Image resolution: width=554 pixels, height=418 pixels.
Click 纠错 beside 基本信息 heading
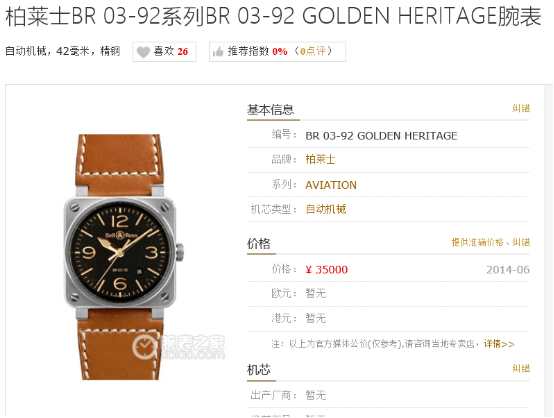[x=521, y=108]
